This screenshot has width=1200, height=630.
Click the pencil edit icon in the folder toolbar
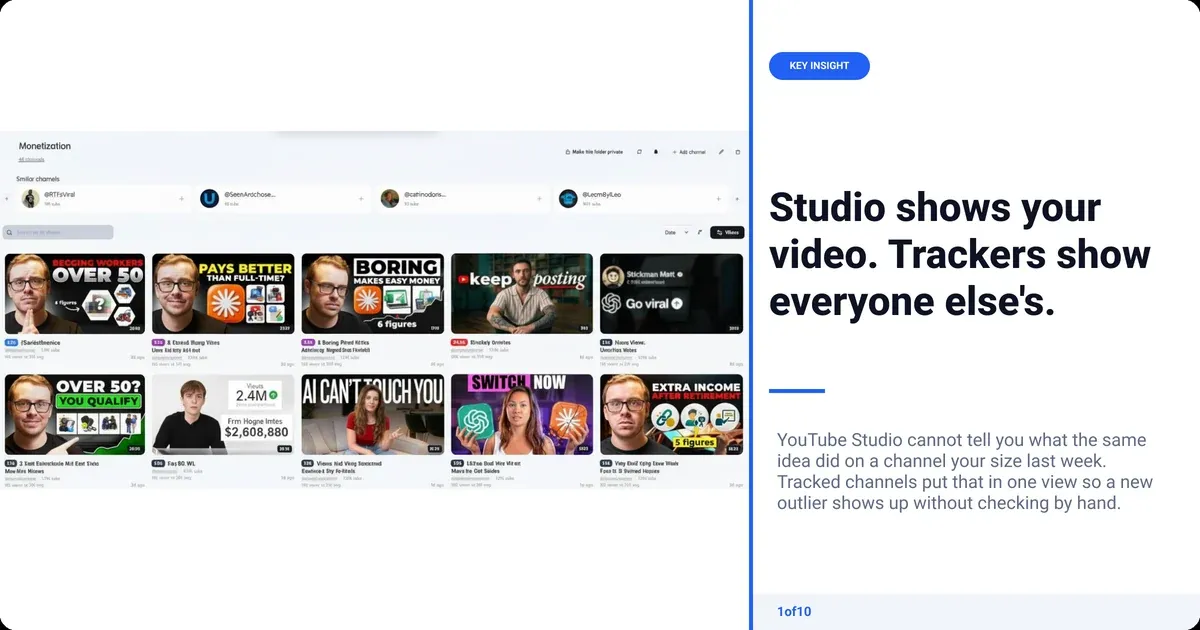click(x=721, y=152)
